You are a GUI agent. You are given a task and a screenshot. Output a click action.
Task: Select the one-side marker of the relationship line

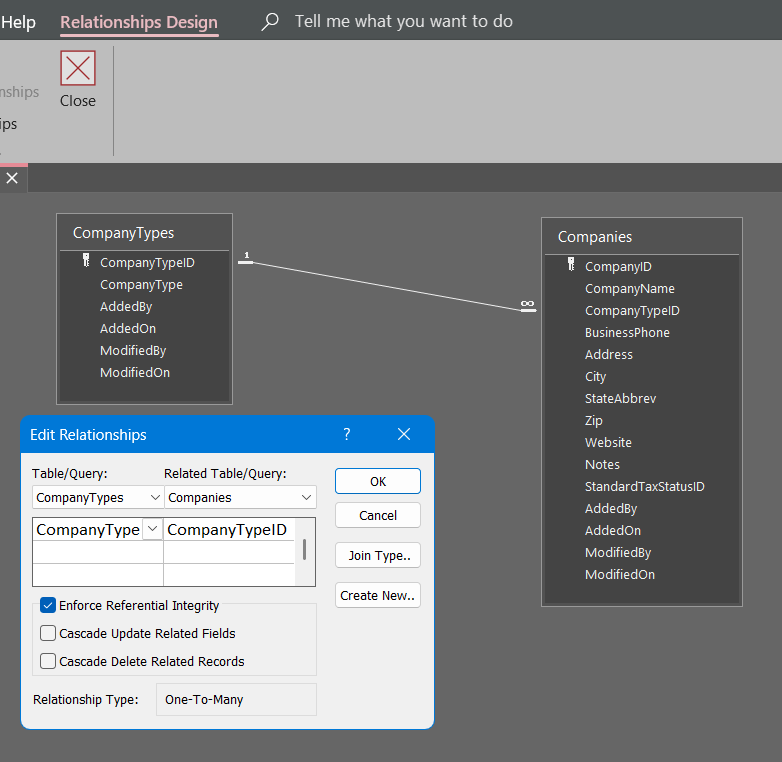(246, 258)
